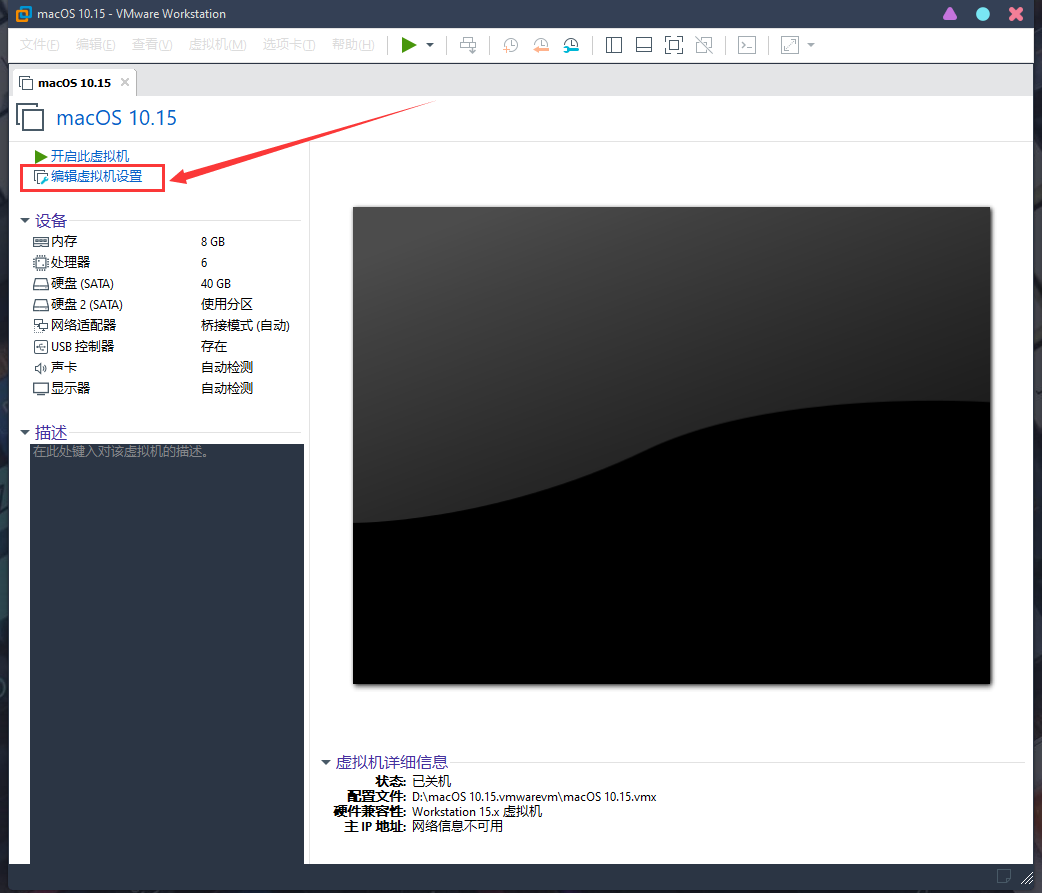Click the cyan circle title bar button

click(x=983, y=13)
